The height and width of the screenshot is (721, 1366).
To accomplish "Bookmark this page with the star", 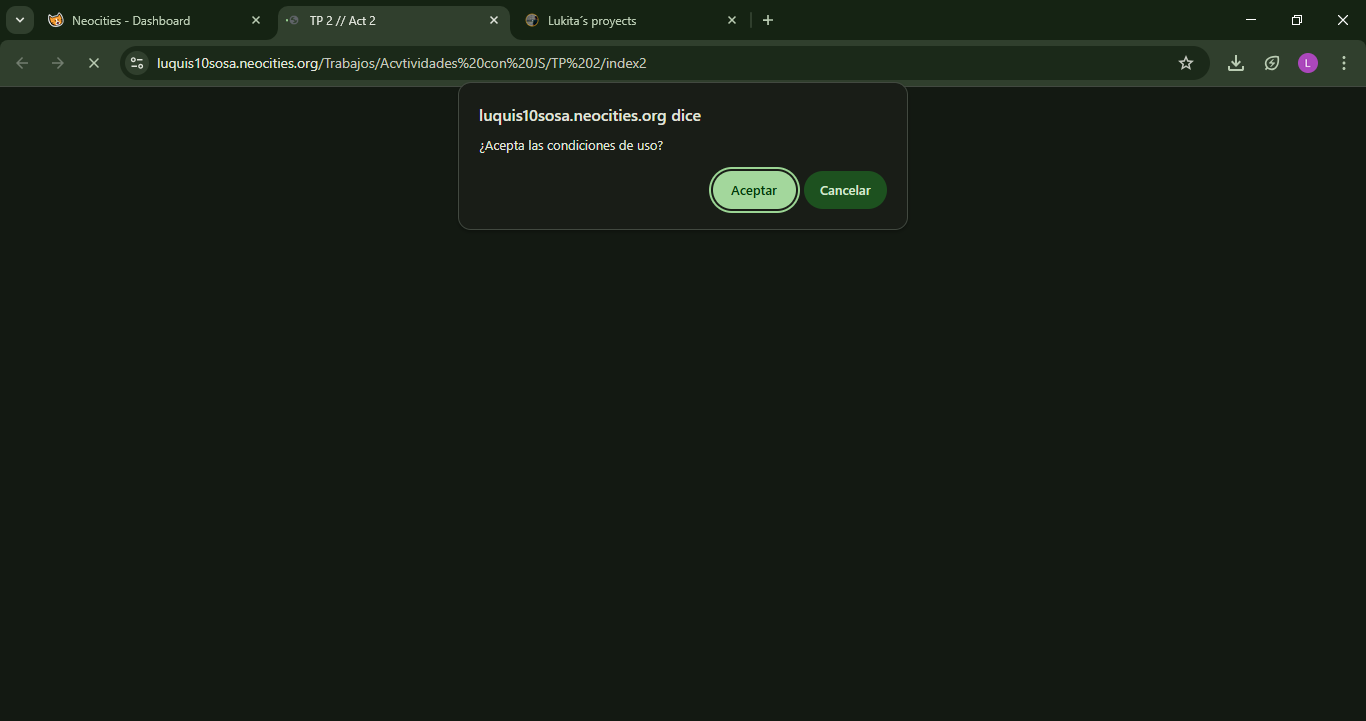I will [1186, 63].
